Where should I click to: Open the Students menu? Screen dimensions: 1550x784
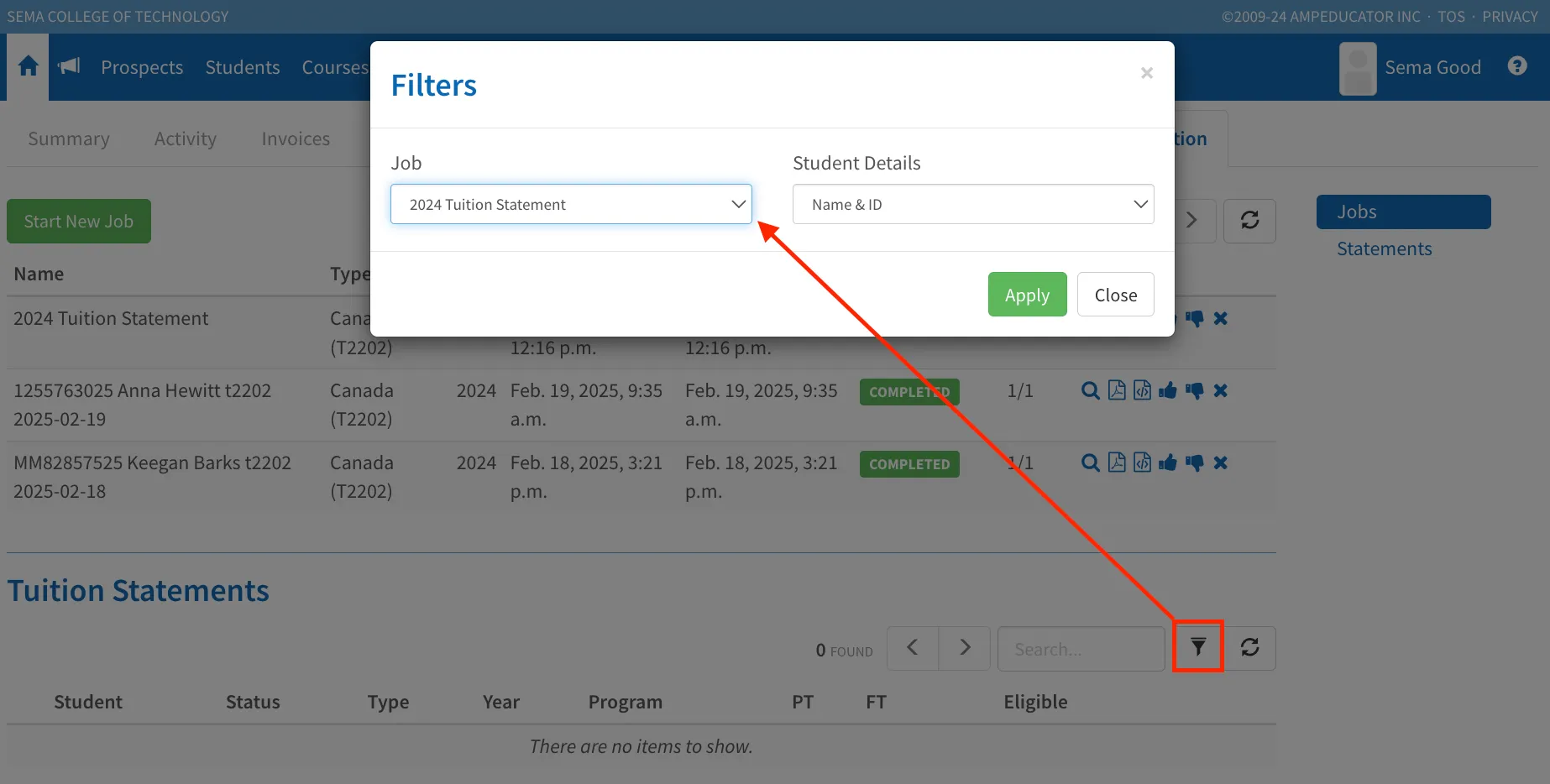[x=243, y=67]
